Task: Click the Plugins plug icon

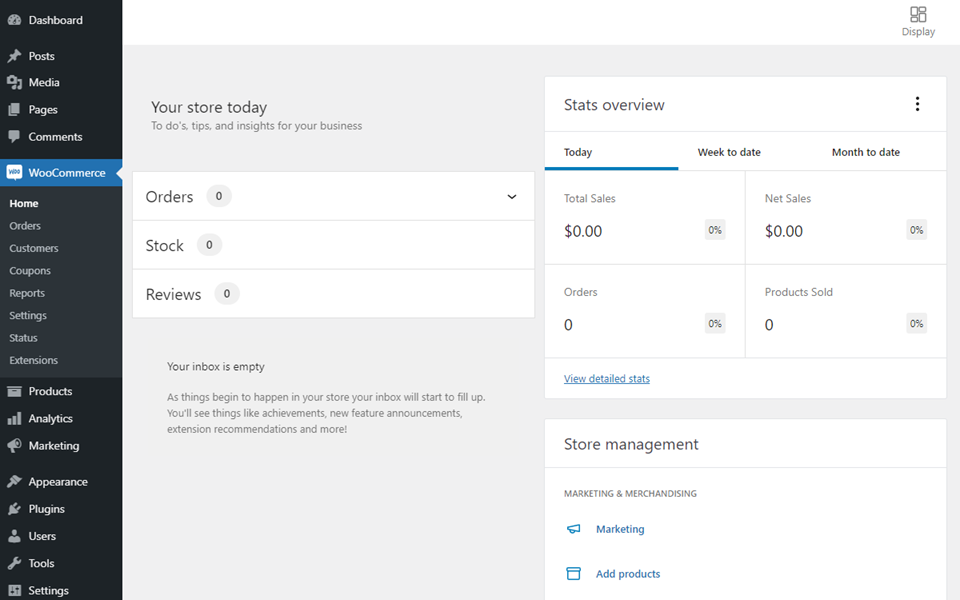Action: (14, 509)
